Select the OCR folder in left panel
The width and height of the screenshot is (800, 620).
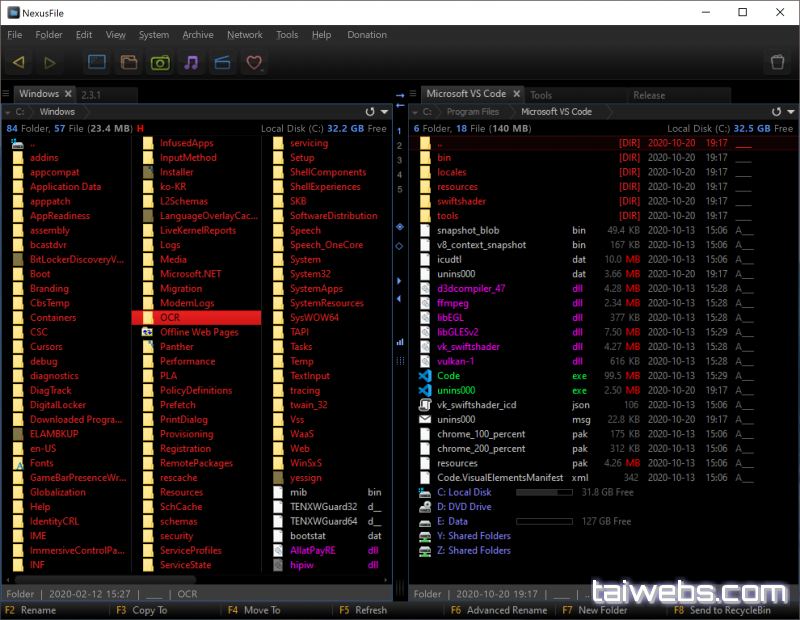[172, 318]
